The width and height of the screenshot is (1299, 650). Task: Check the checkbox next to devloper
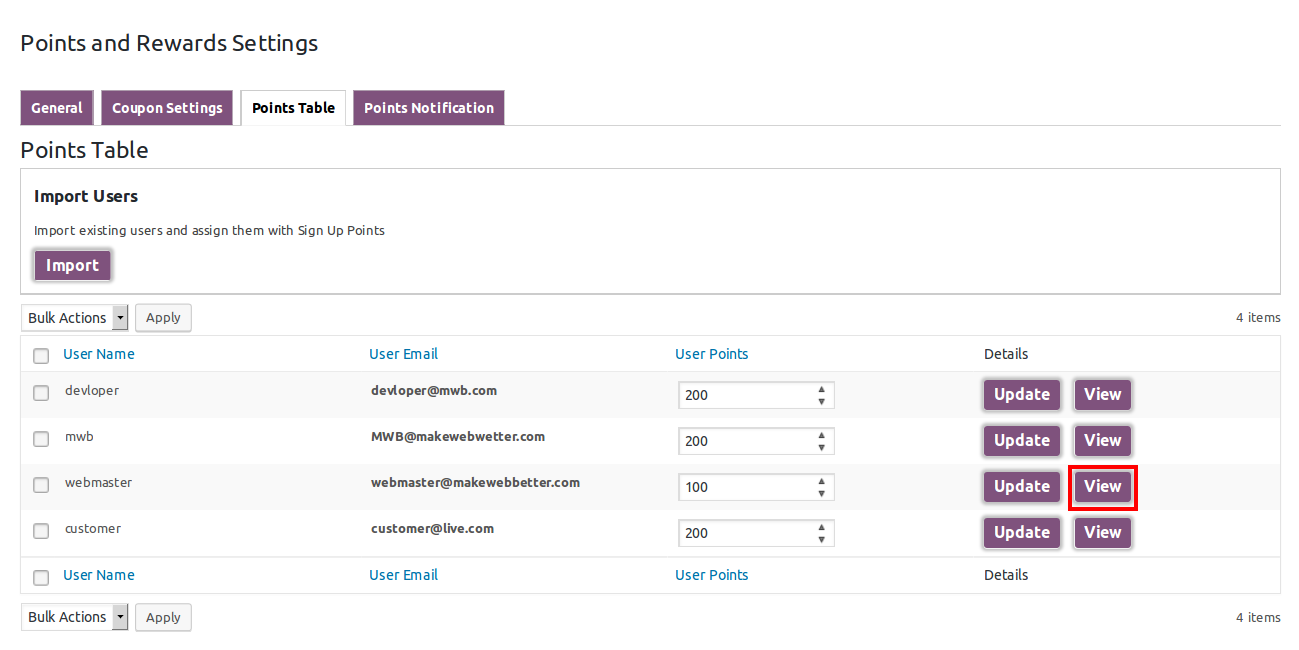click(40, 392)
